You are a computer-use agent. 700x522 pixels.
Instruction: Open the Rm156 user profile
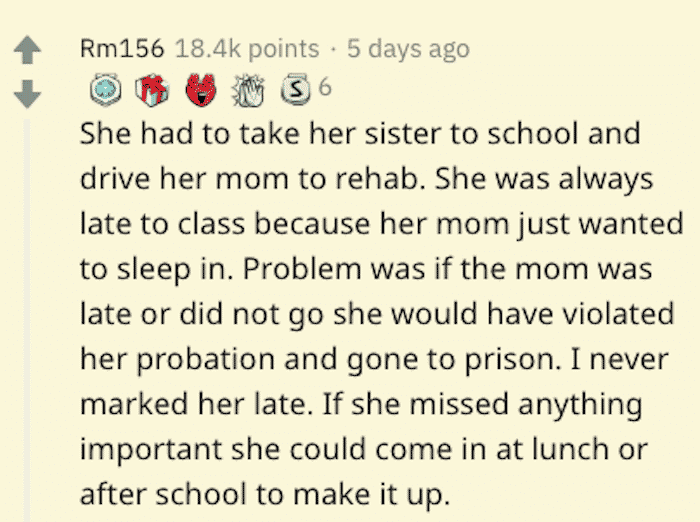coord(122,48)
